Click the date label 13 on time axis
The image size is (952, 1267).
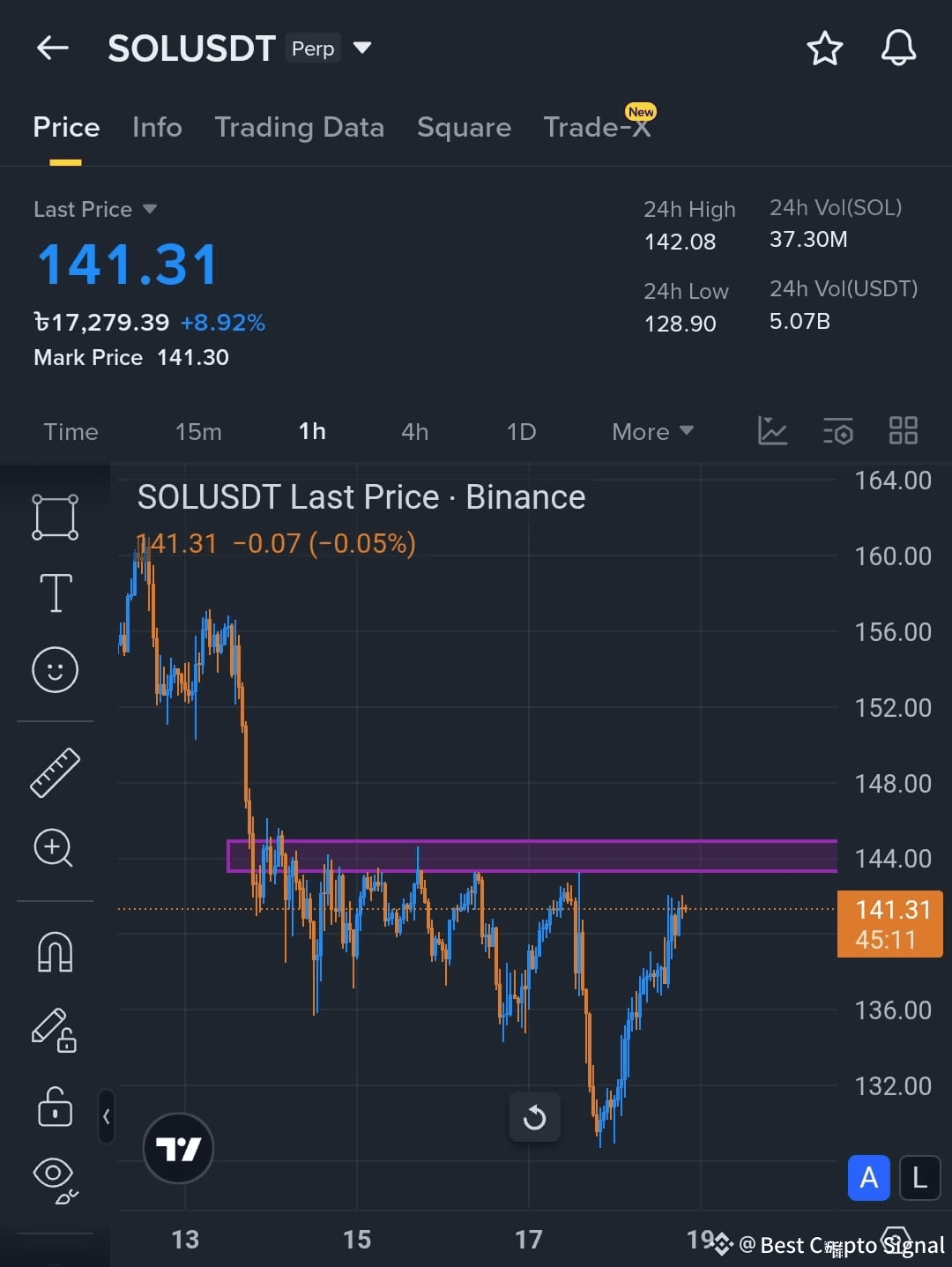click(x=185, y=1240)
